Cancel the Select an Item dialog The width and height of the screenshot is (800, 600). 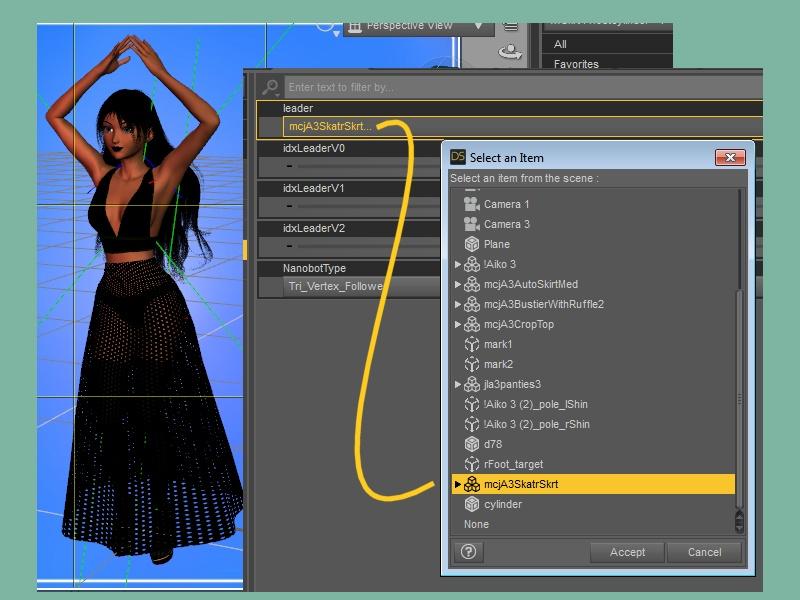click(x=704, y=552)
